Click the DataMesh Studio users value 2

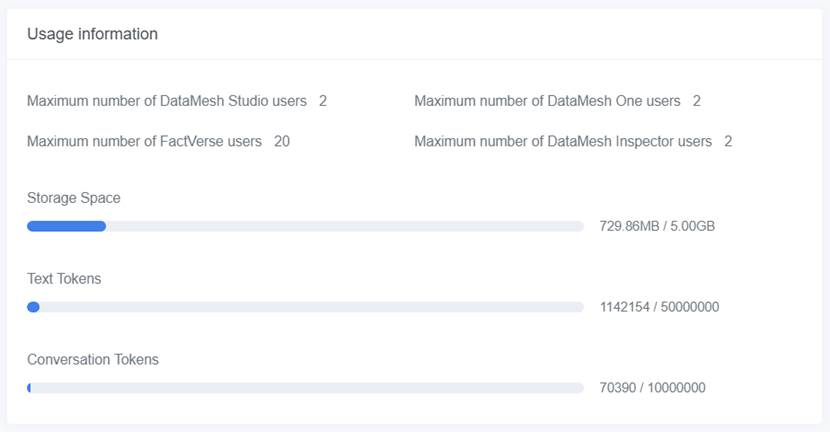(323, 101)
